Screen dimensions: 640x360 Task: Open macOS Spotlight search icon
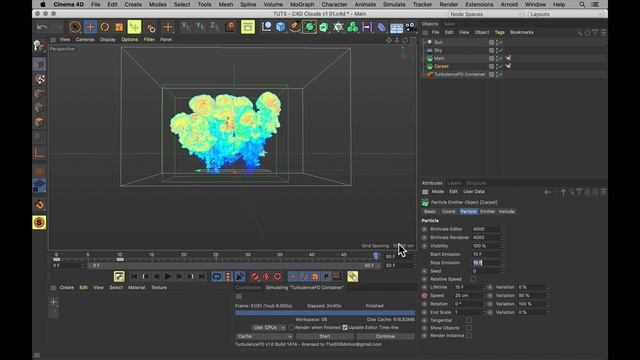[582, 4]
